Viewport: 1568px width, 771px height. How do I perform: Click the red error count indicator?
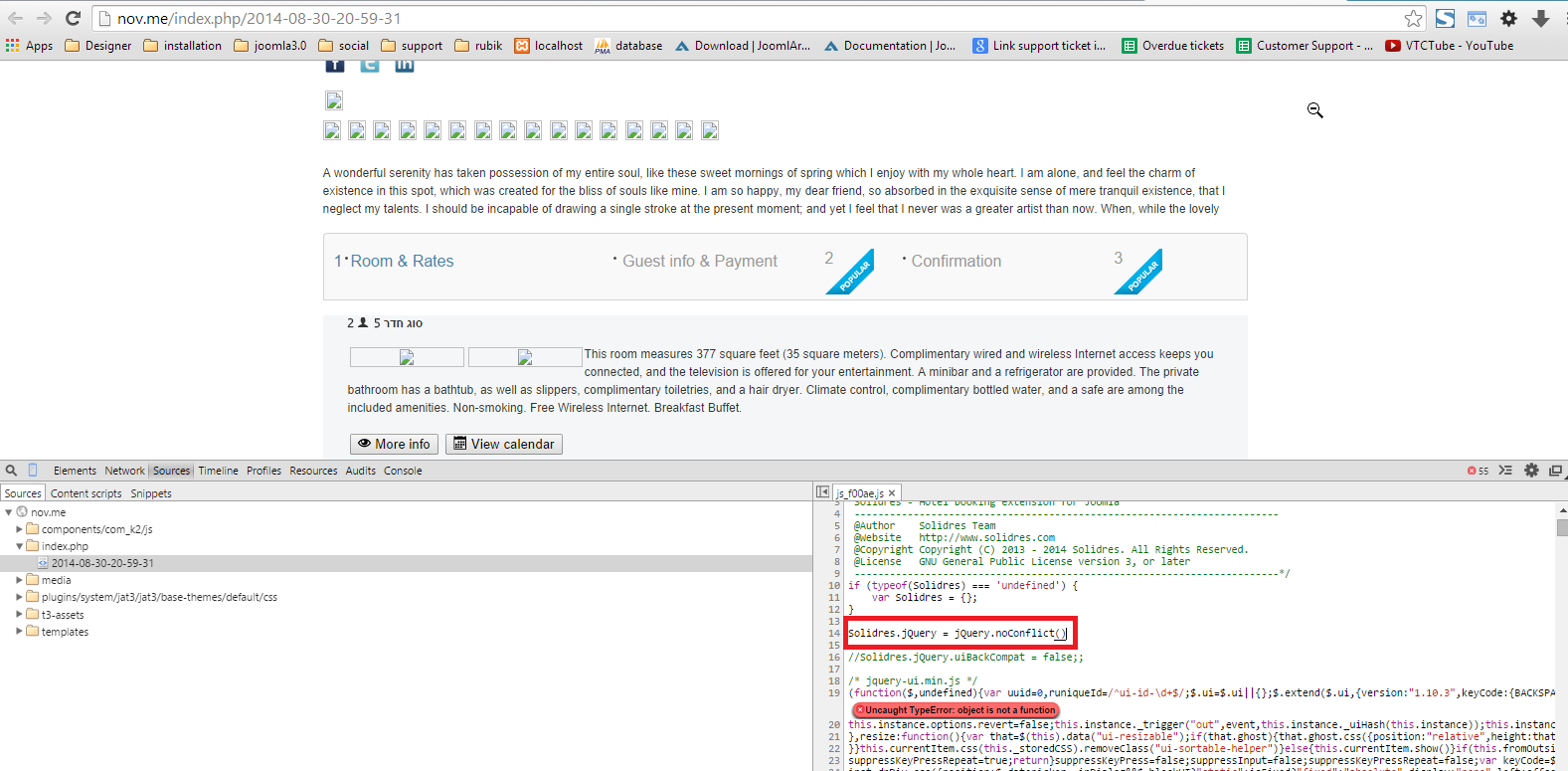coord(1478,471)
